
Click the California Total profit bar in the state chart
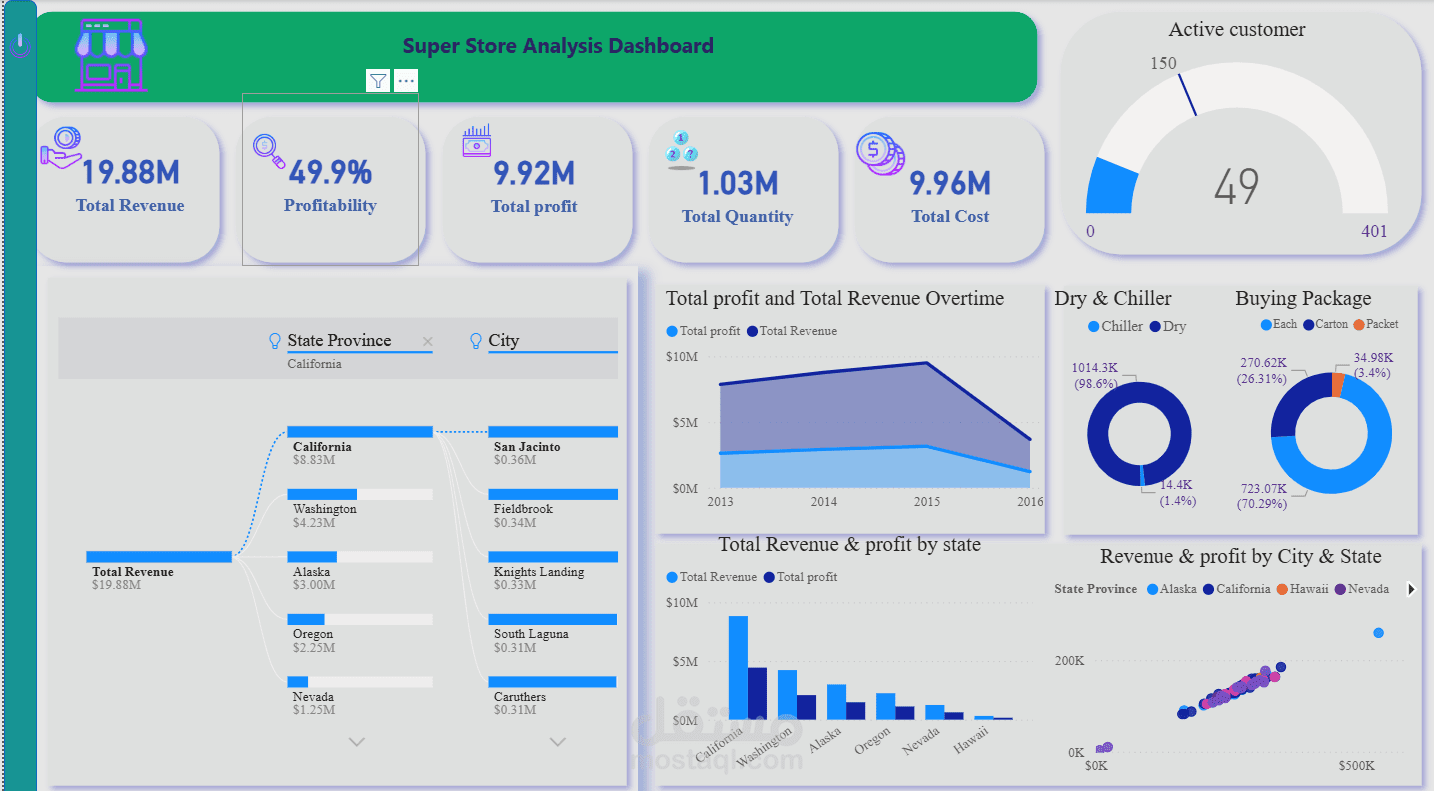tap(757, 694)
